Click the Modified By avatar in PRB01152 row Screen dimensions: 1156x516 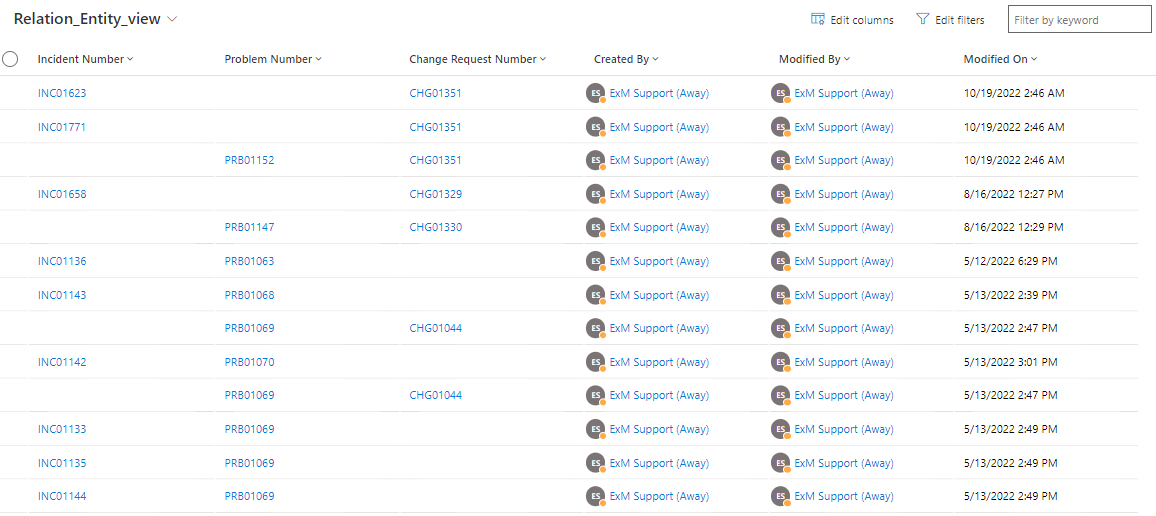pyautogui.click(x=780, y=160)
